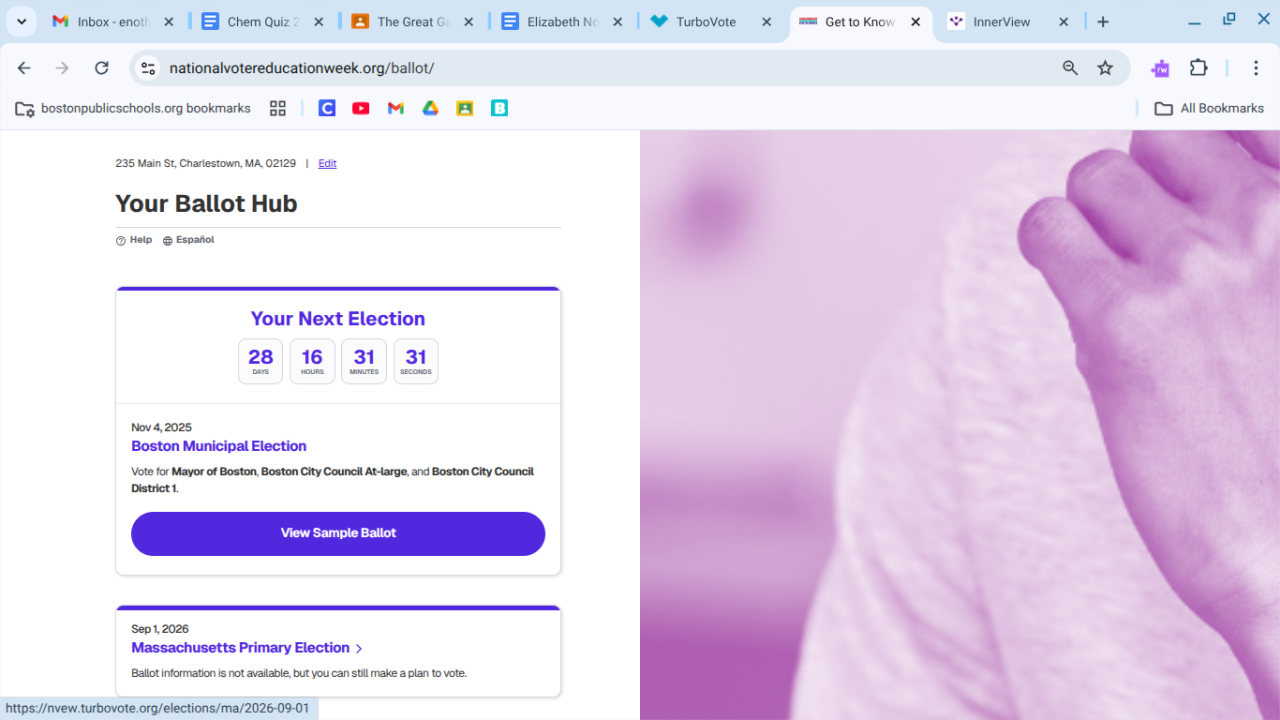This screenshot has width=1280, height=720.
Task: Click the Your Ballot Hub heading
Action: [x=206, y=204]
